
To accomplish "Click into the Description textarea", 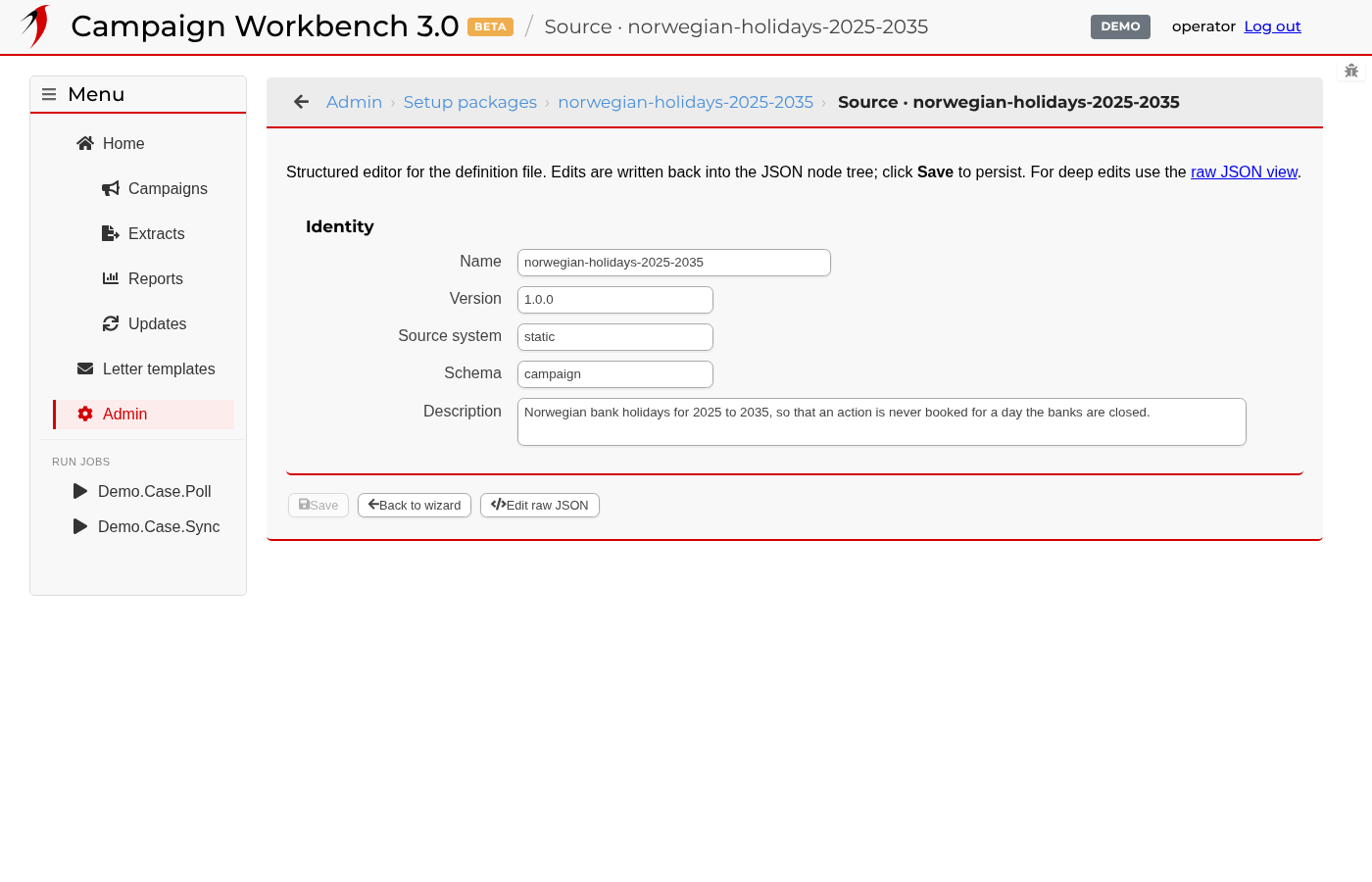I will (882, 421).
